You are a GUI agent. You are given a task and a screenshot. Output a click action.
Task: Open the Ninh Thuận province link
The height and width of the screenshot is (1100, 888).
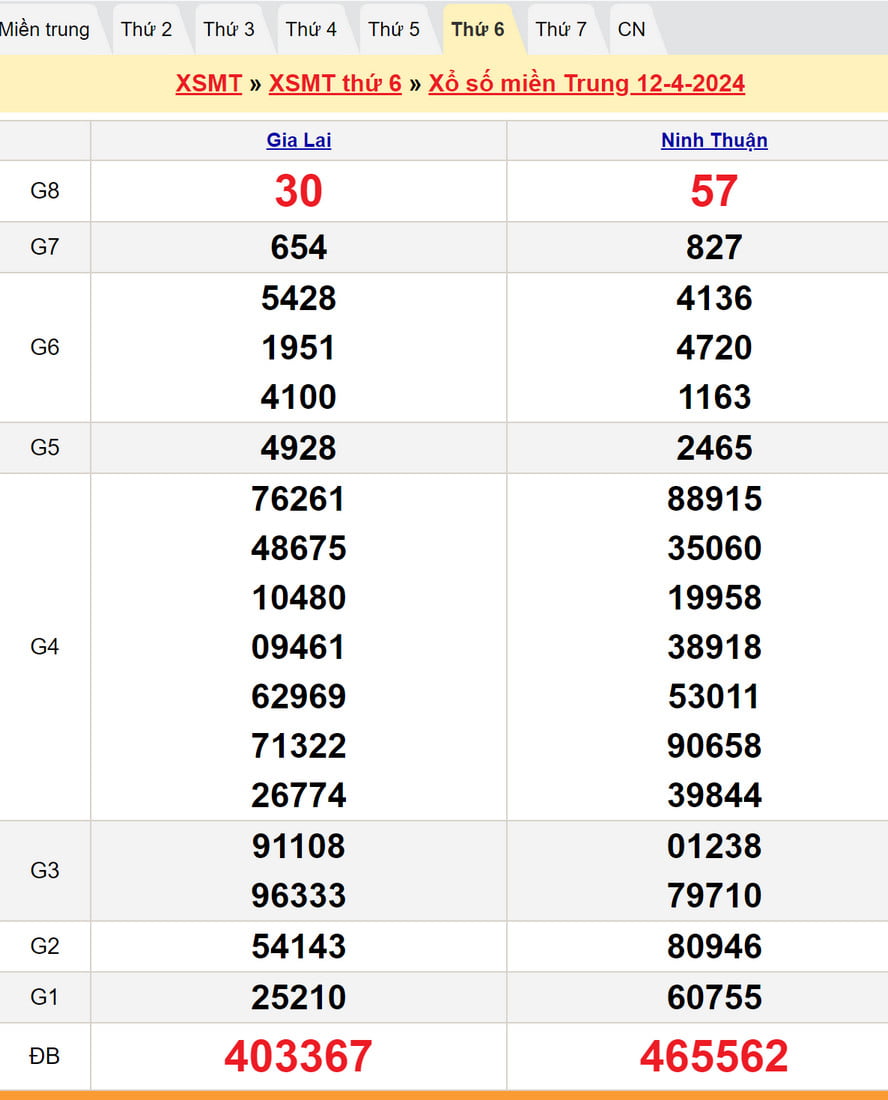tap(714, 140)
